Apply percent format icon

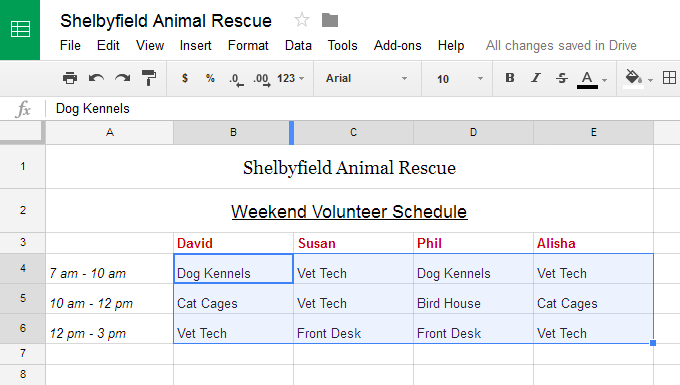pyautogui.click(x=210, y=78)
